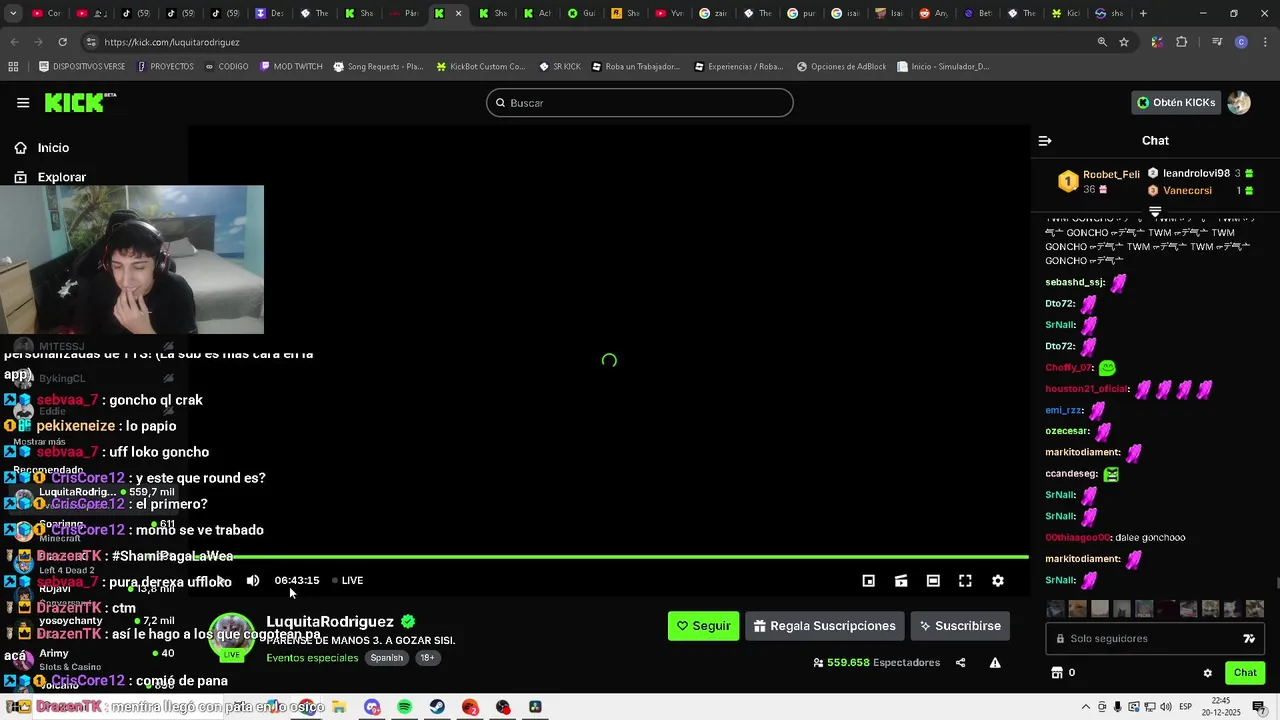Toggle theater mode in the player

[933, 580]
